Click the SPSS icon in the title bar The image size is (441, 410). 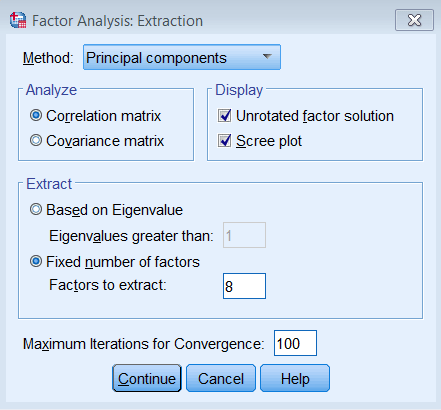pos(18,20)
